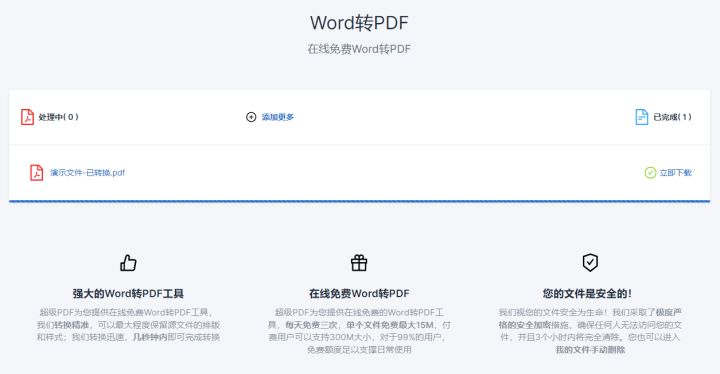The height and width of the screenshot is (374, 720).
Task: Show the 已完成(1) completed list
Action: [672, 117]
